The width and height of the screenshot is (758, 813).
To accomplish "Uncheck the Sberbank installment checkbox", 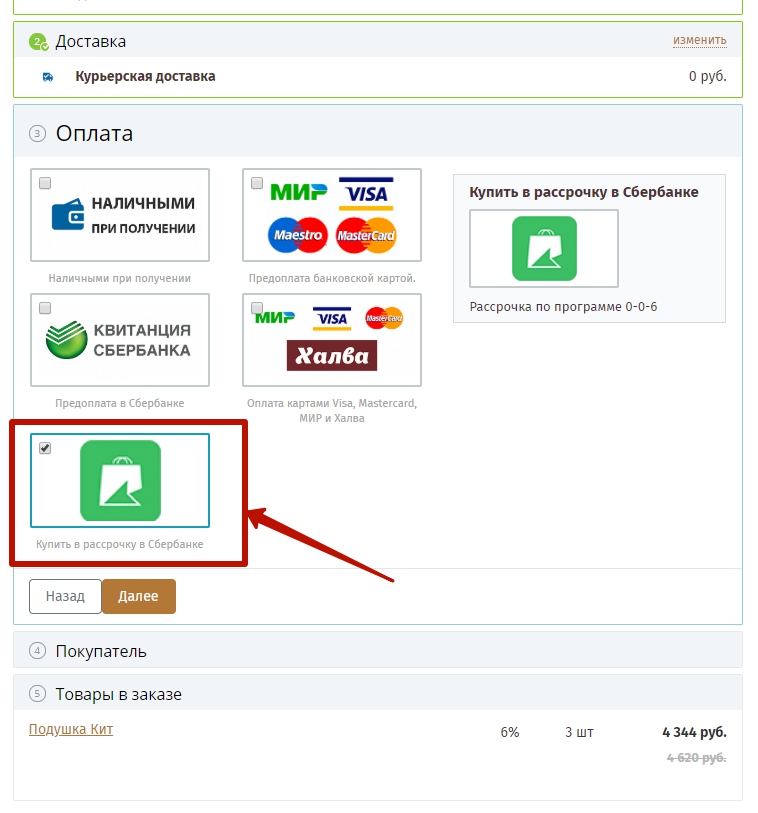I will [45, 448].
